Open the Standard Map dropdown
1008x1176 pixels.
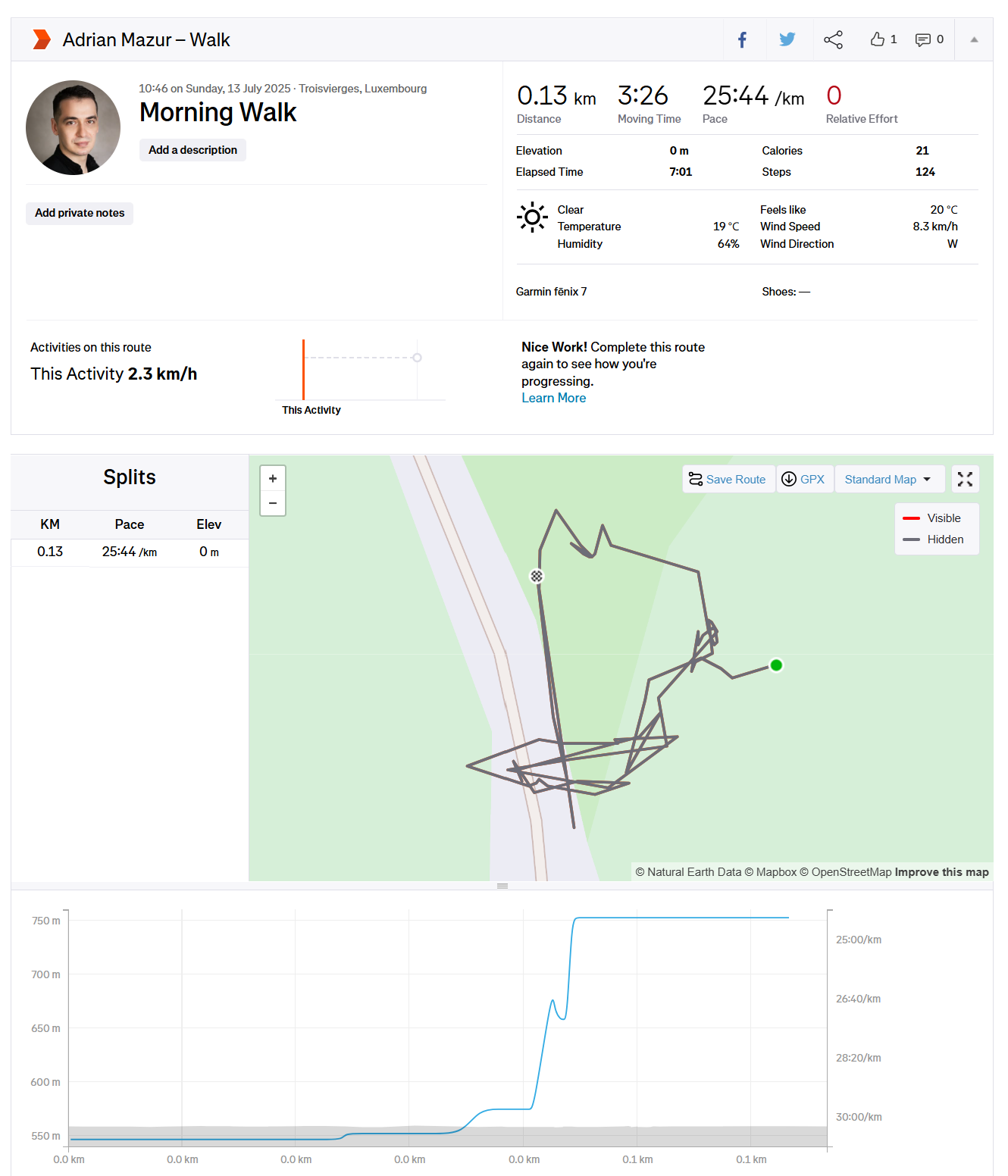(x=888, y=480)
